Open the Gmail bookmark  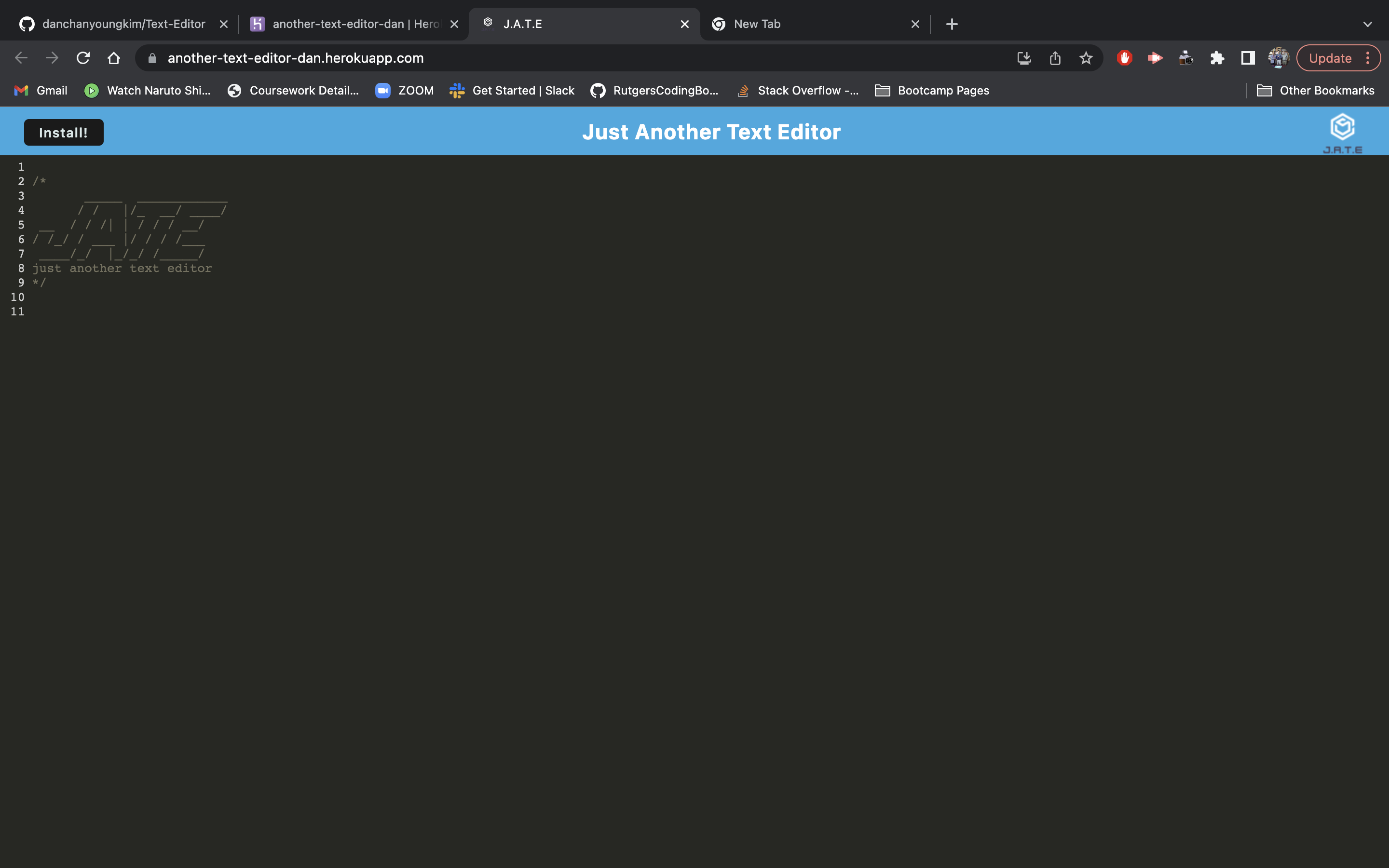click(41, 91)
